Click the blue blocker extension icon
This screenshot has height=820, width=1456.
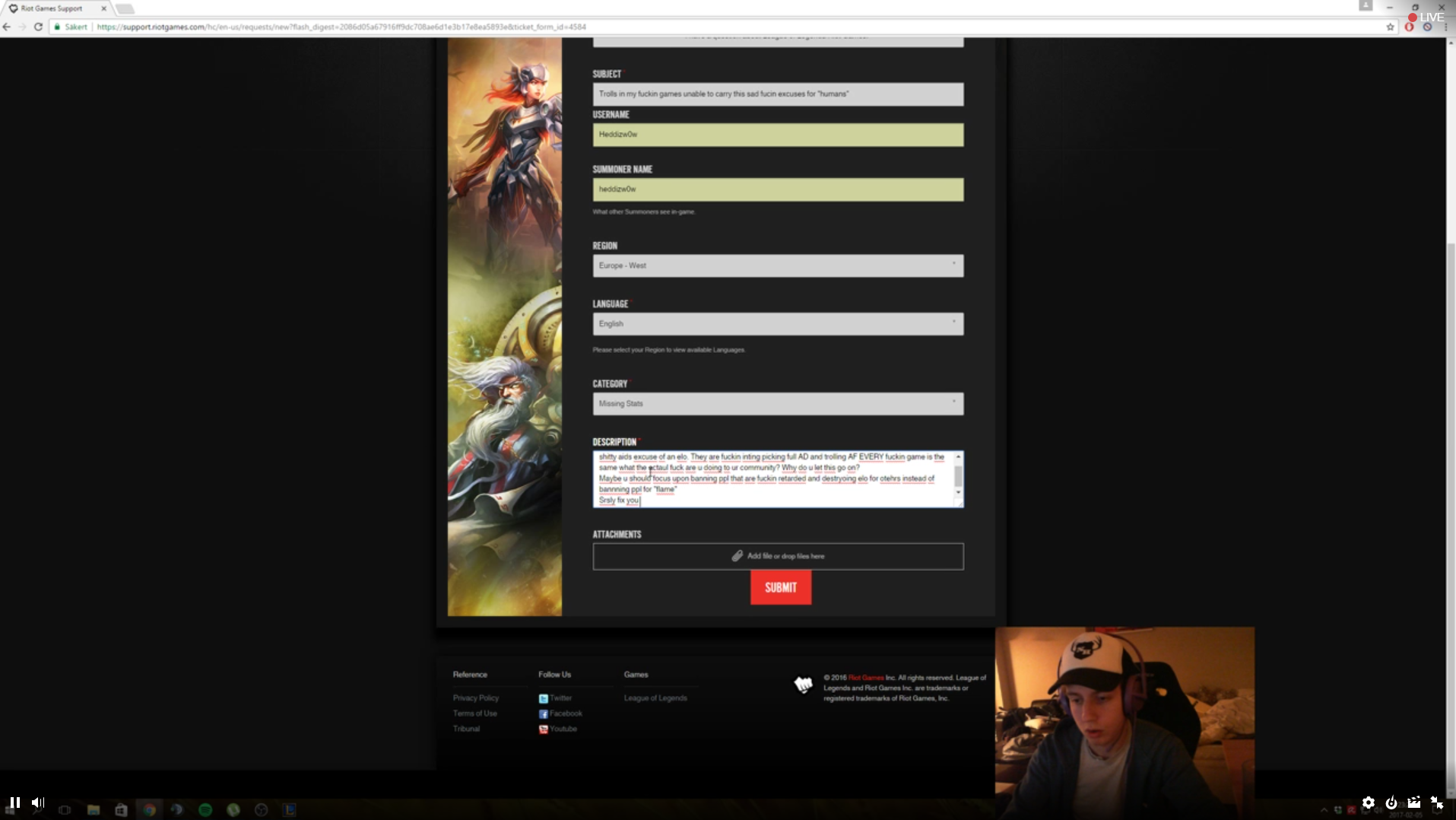pos(1427,27)
